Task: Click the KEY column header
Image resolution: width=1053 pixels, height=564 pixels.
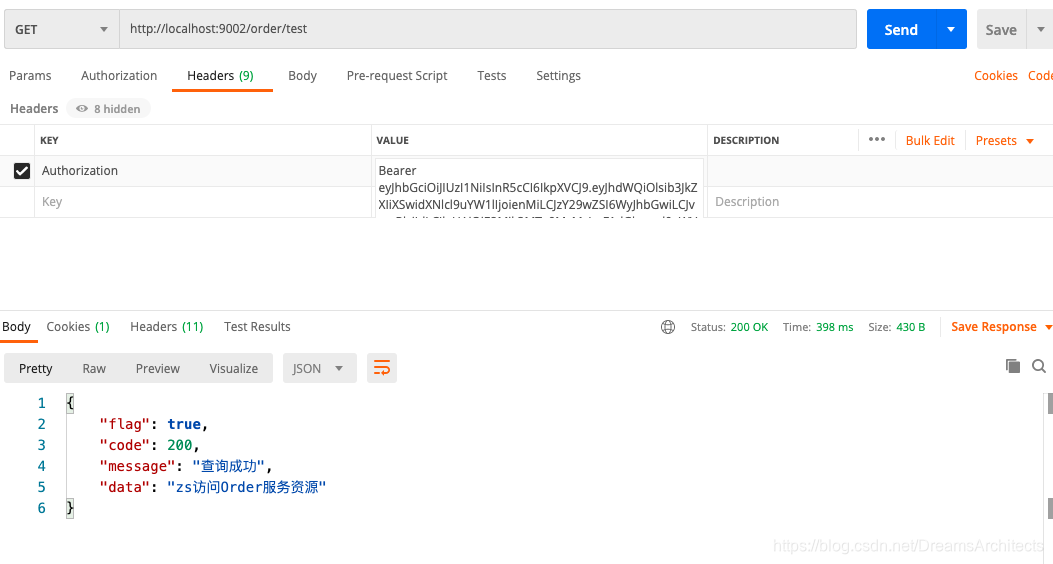Action: [x=49, y=140]
